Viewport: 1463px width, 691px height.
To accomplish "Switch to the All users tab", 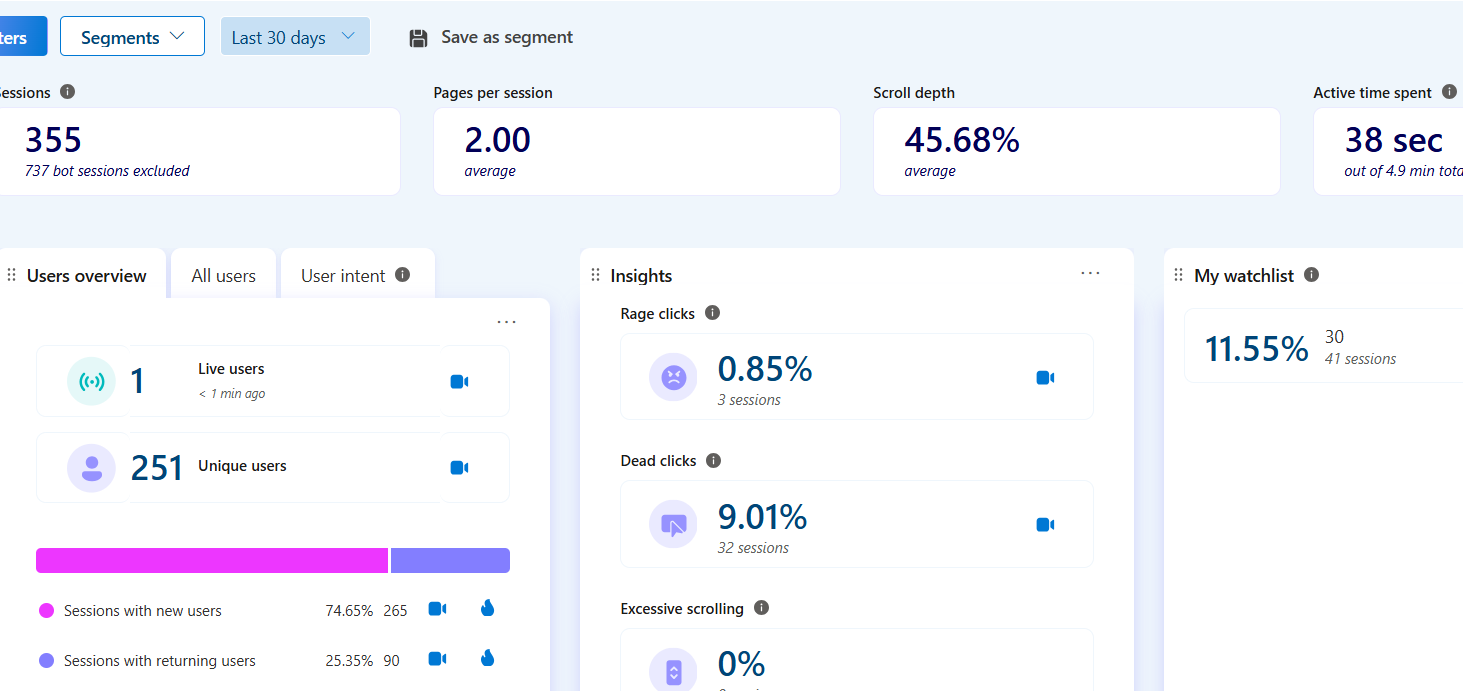I will click(x=223, y=276).
